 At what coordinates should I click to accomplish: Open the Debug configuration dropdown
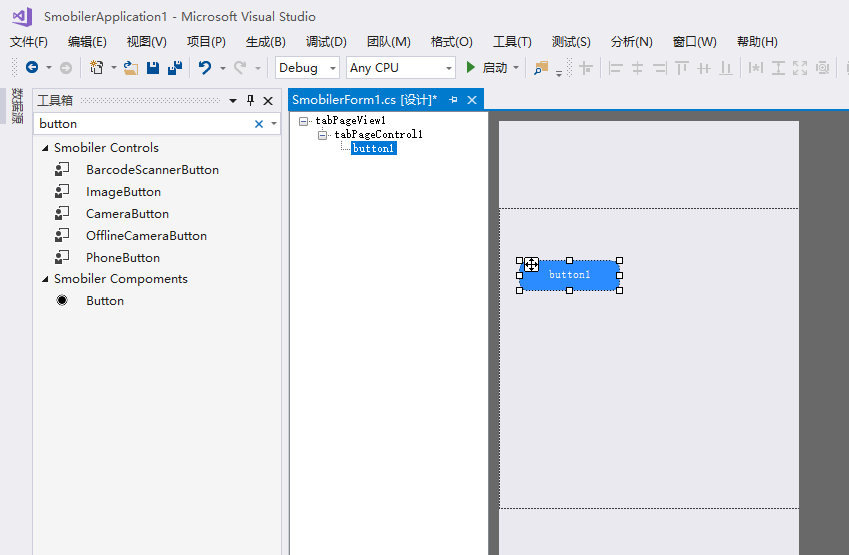point(333,68)
